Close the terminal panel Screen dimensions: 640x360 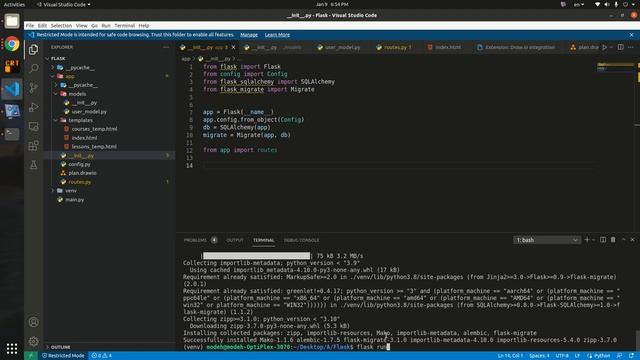tap(632, 240)
